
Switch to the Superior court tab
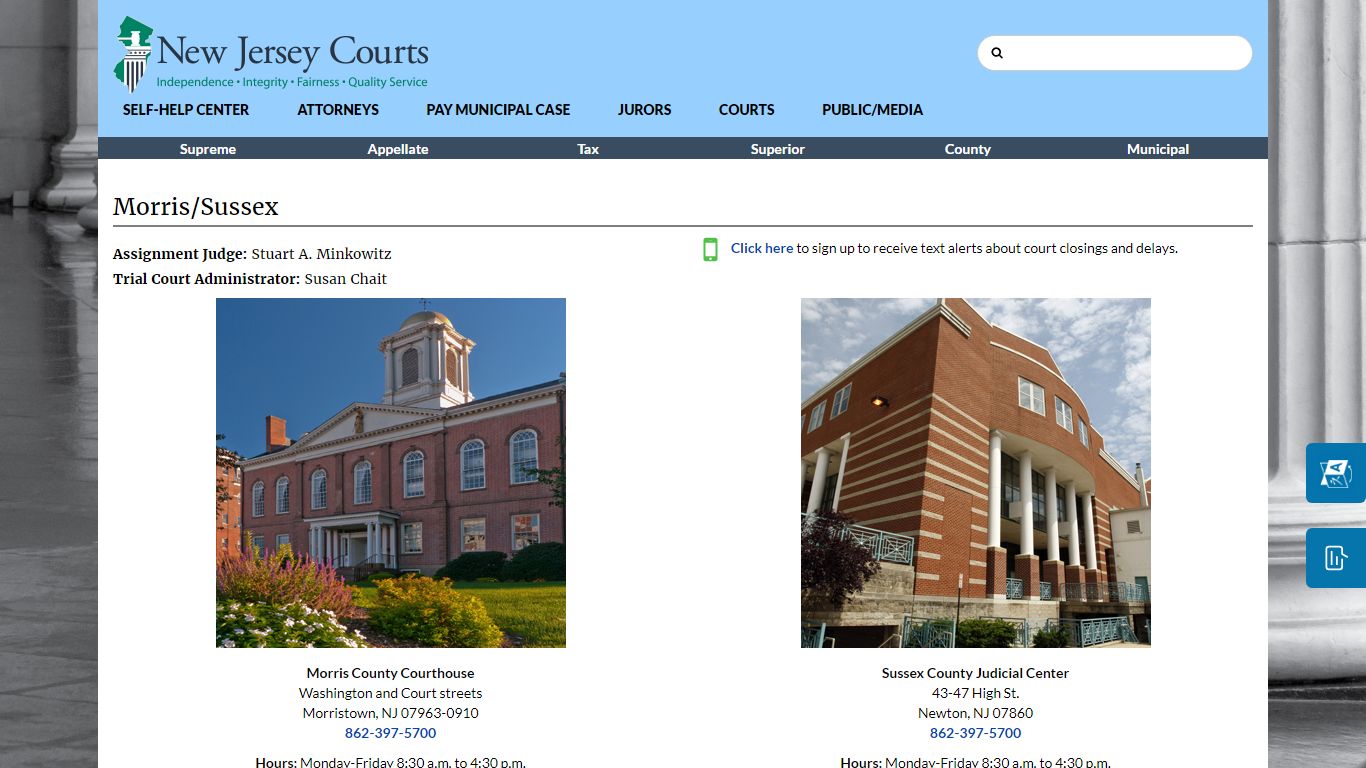click(778, 149)
